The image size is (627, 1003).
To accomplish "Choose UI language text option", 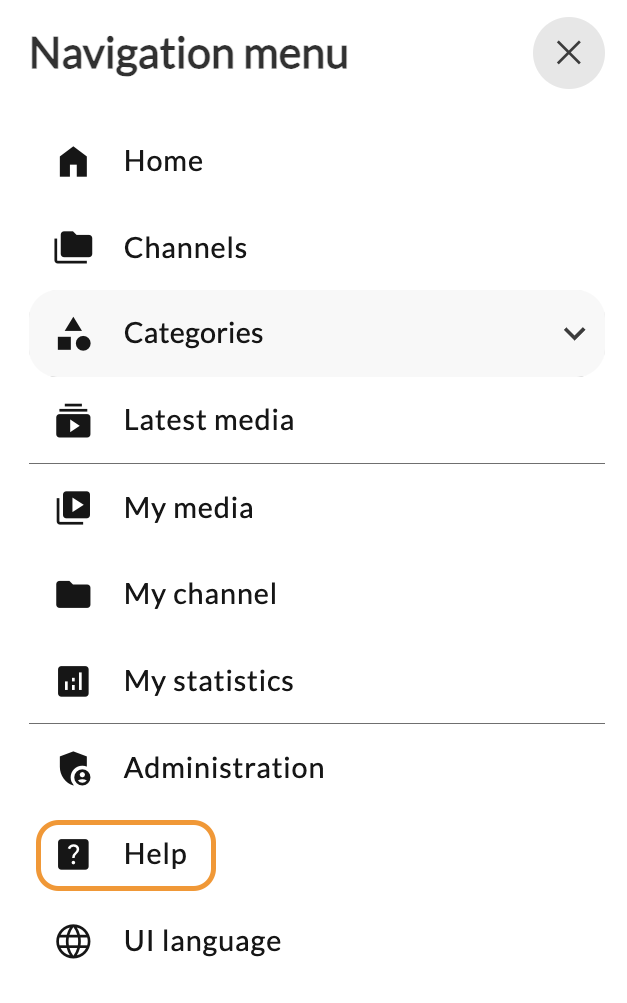I will (202, 942).
